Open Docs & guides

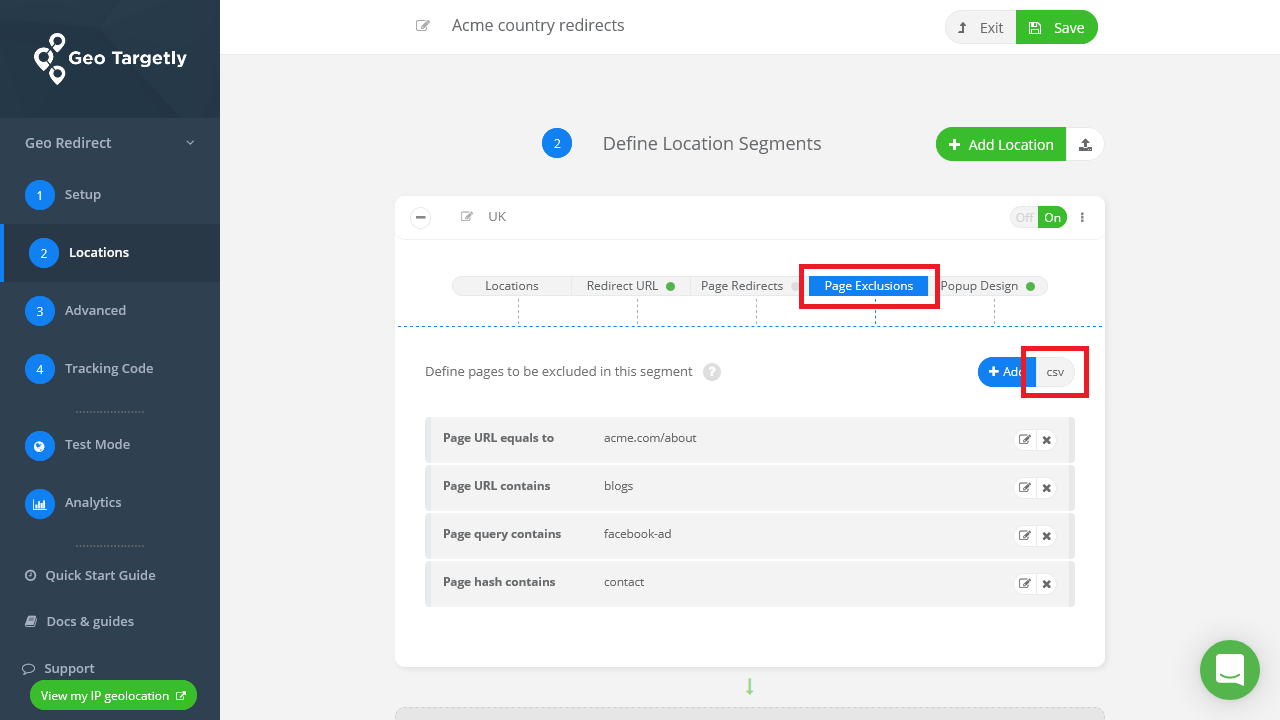pos(90,621)
